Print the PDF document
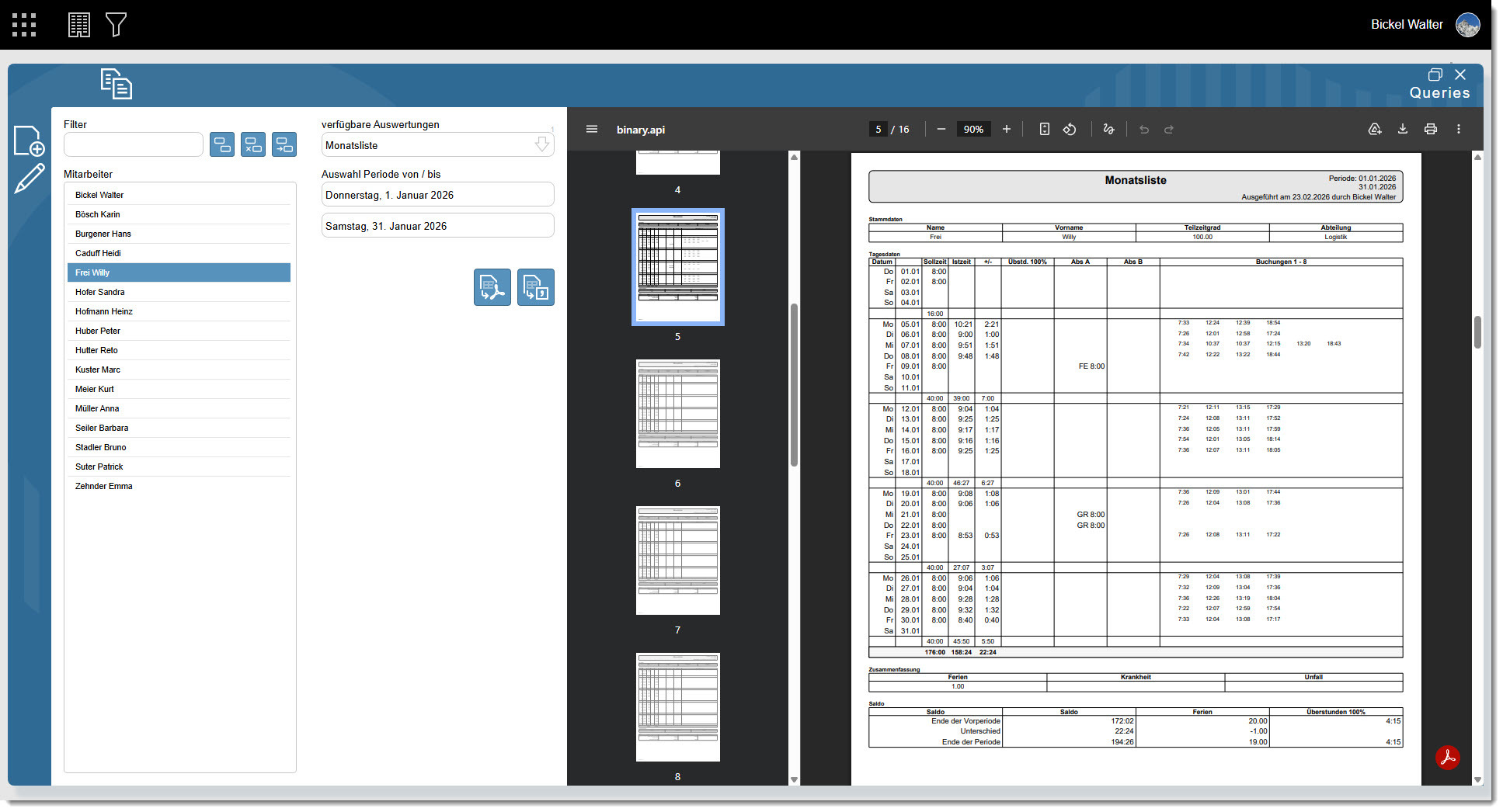 tap(1430, 130)
